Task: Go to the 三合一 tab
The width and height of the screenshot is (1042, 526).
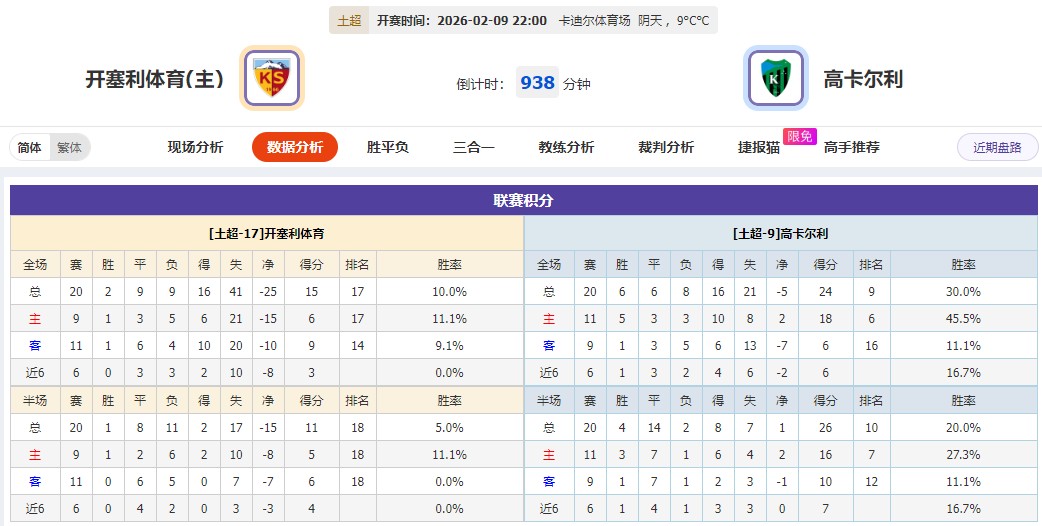Action: (474, 147)
